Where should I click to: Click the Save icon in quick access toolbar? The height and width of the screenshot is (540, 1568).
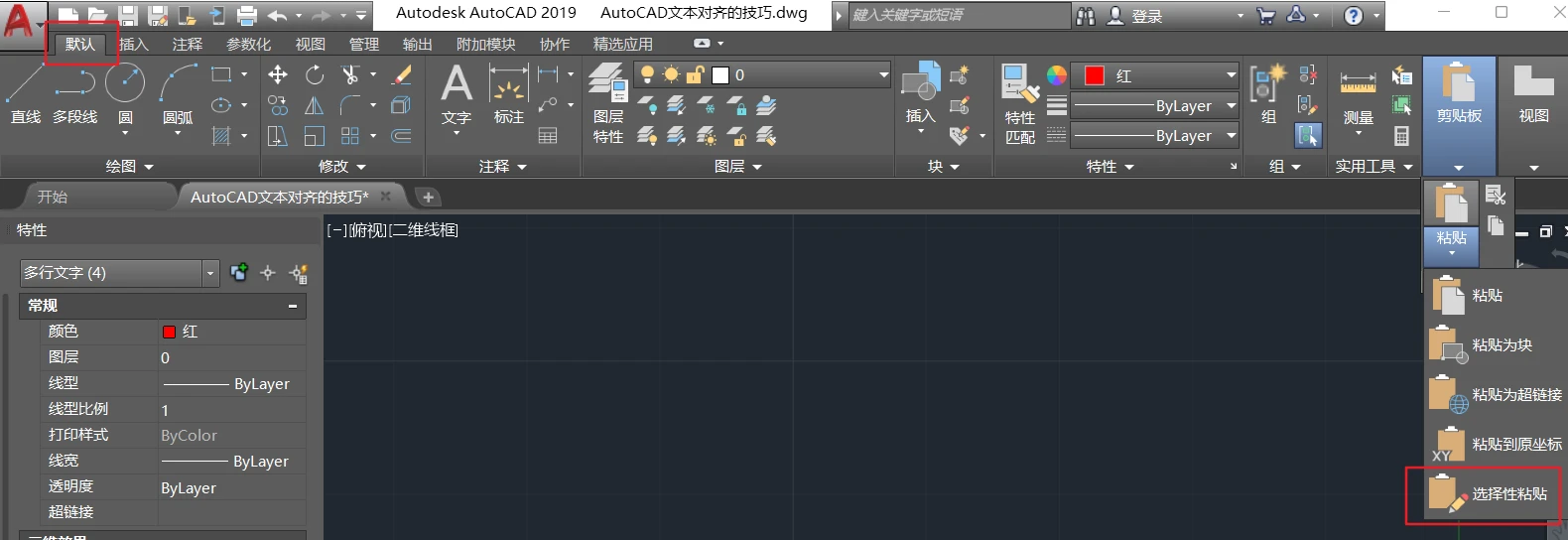(127, 16)
